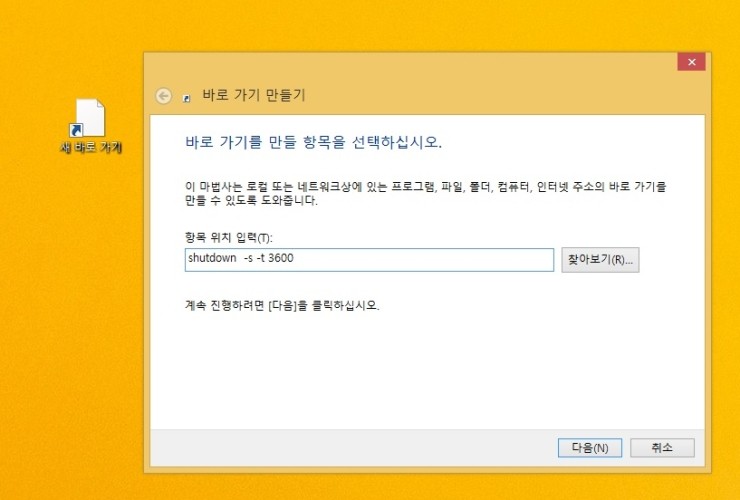
Task: Click the wizard description paragraph starting '이 마법사는'
Action: point(425,194)
